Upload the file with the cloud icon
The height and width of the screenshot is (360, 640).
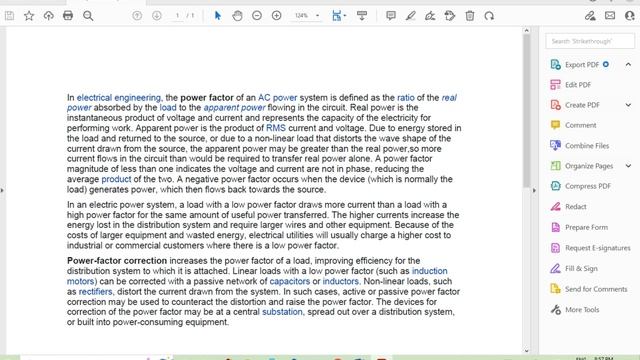49,16
